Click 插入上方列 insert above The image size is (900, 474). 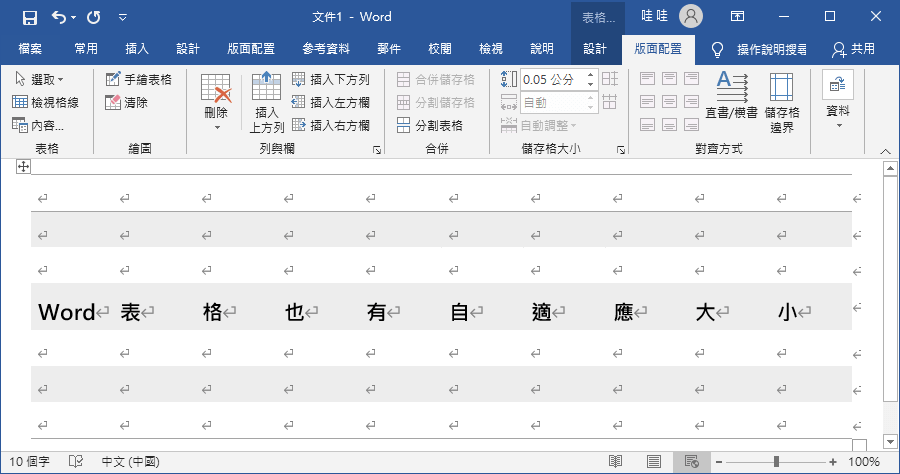[x=266, y=102]
